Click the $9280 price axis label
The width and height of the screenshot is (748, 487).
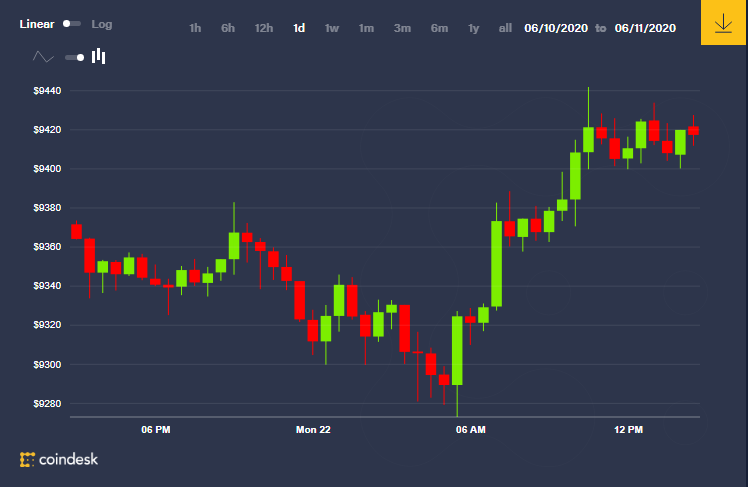pos(47,404)
